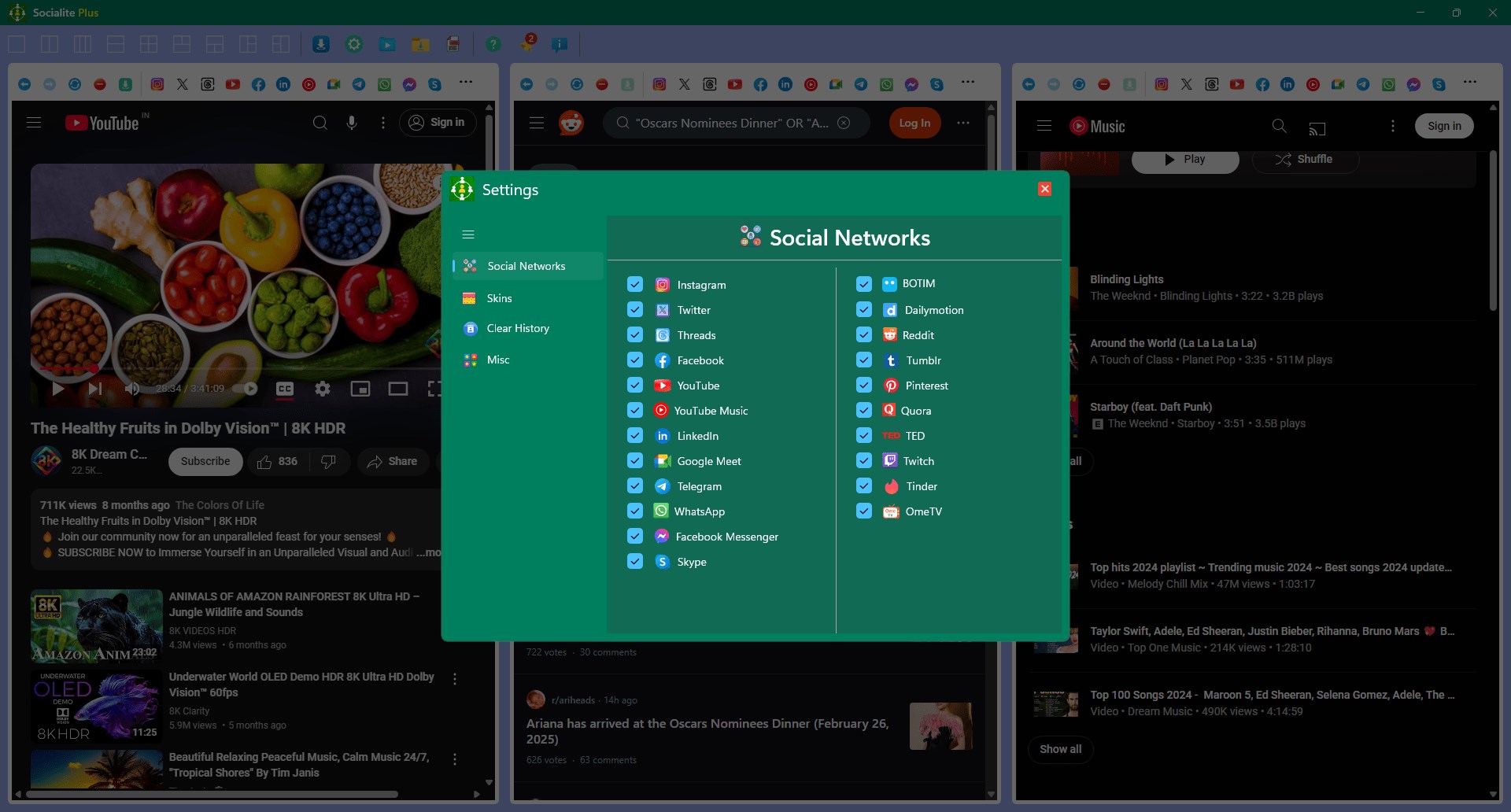Open the WhatsApp shortcut in the YouTube pane toolbar
The height and width of the screenshot is (812, 1511).
385,84
